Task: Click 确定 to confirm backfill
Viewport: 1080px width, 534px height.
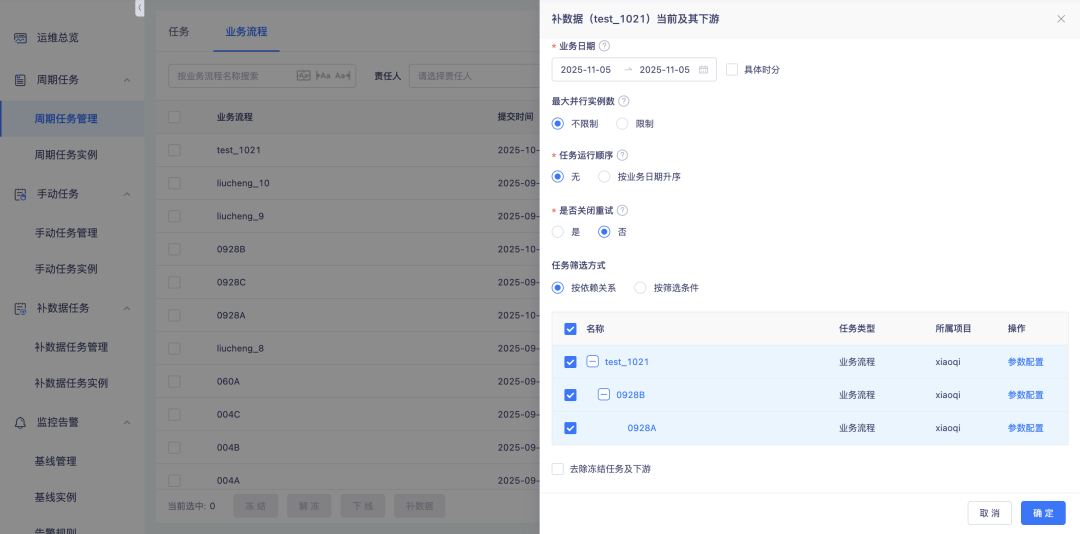Action: click(x=1043, y=513)
